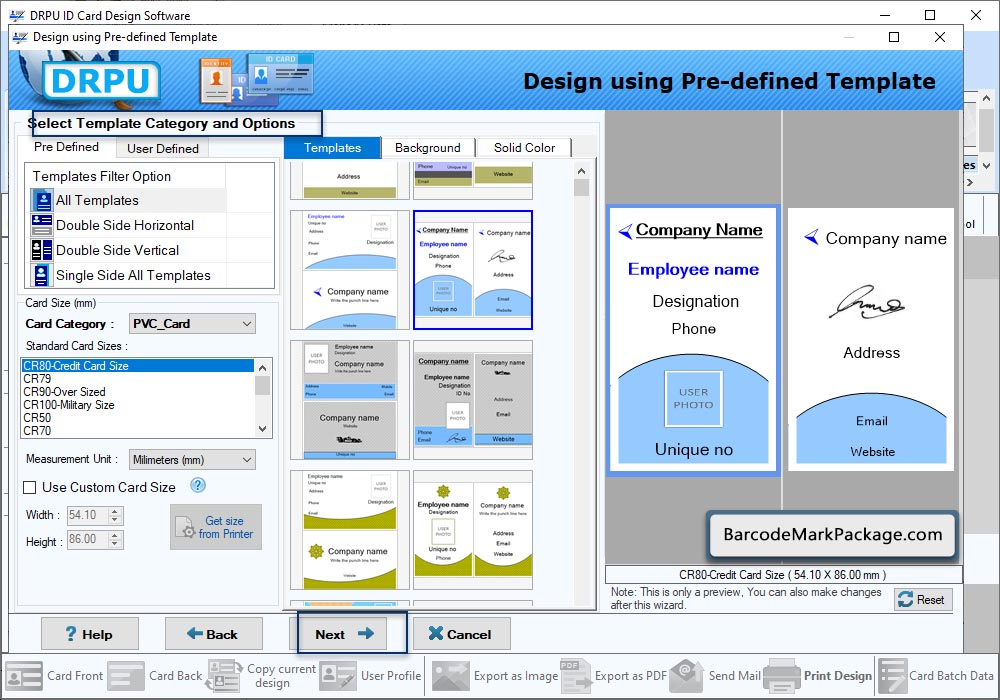Enable Use Custom Card Size checkbox

pos(29,488)
